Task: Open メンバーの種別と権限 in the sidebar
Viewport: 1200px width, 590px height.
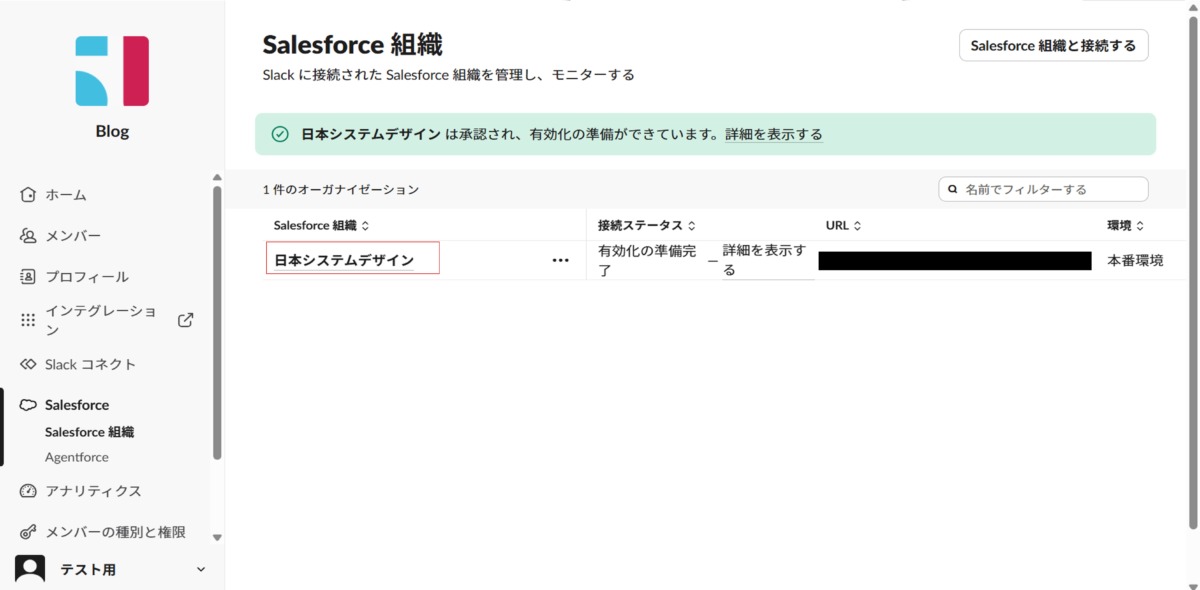Action: click(115, 532)
